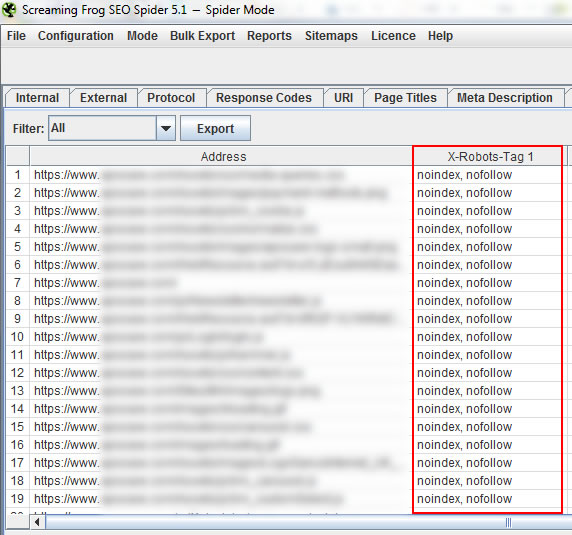The height and width of the screenshot is (535, 572).
Task: Select the address cell in row 14
Action: (x=221, y=409)
